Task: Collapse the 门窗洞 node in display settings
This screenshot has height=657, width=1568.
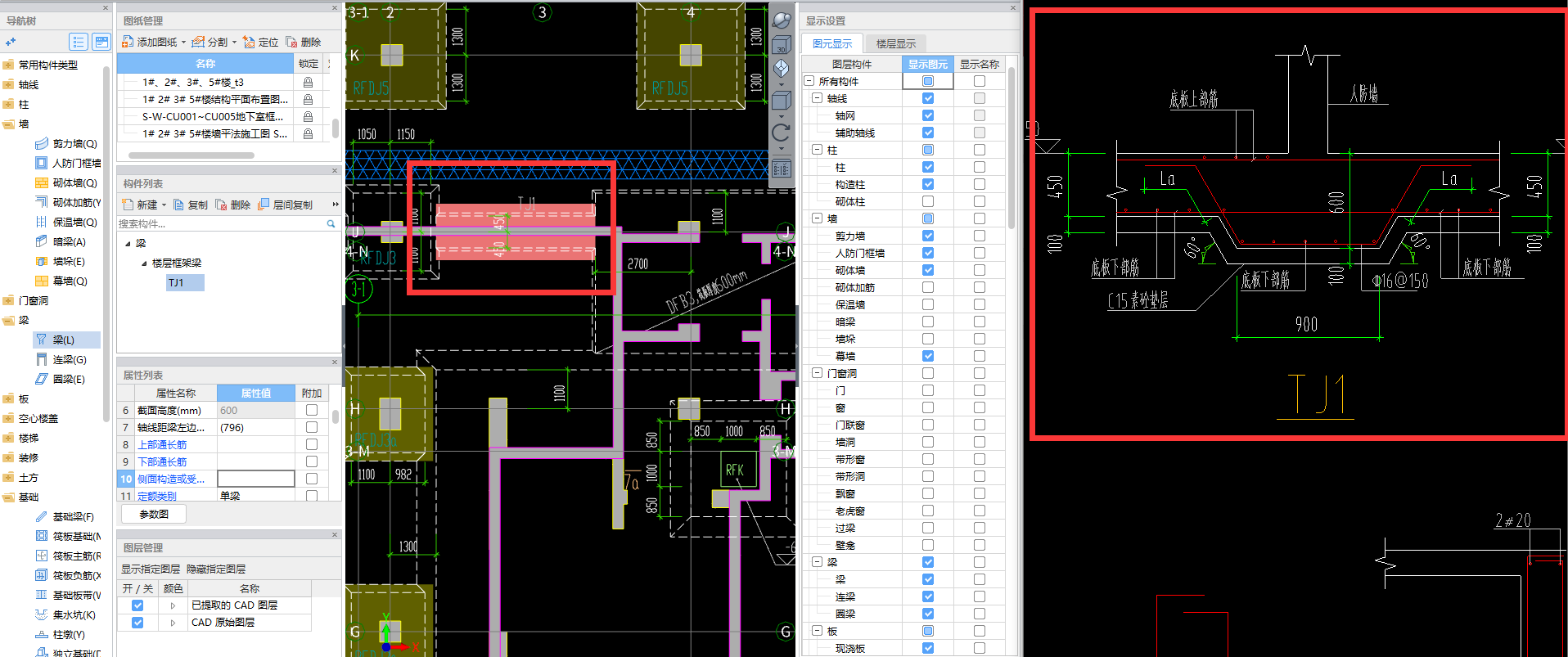Action: click(x=818, y=373)
